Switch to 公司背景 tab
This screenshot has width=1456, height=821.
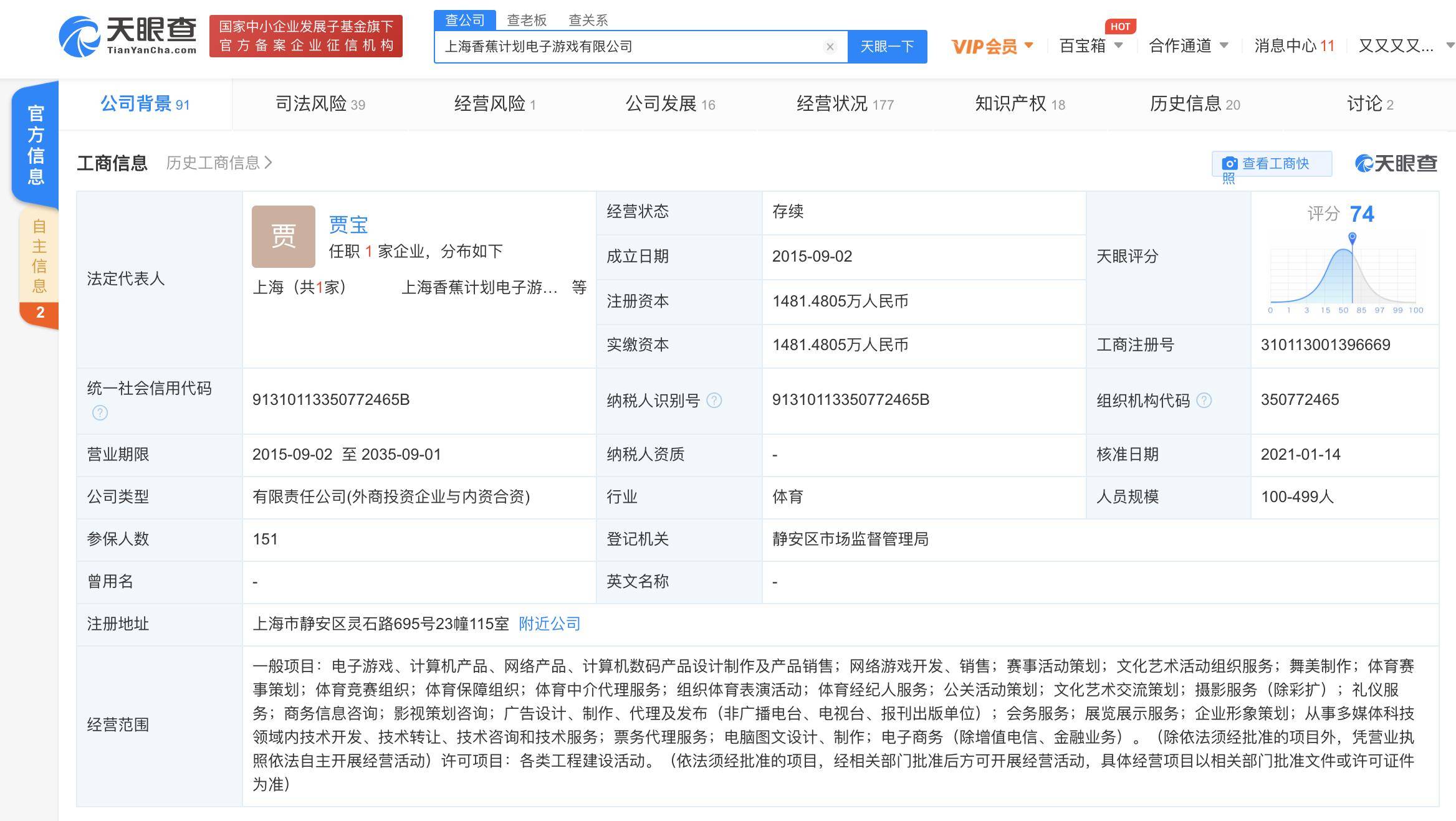(x=145, y=104)
